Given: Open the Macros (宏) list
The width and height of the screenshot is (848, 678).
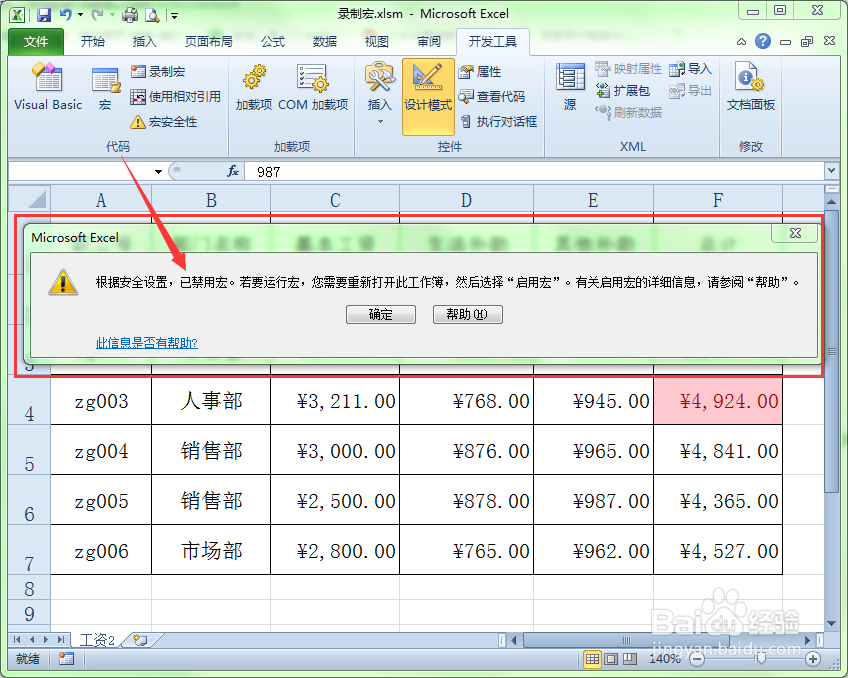Looking at the screenshot, I should coord(105,89).
